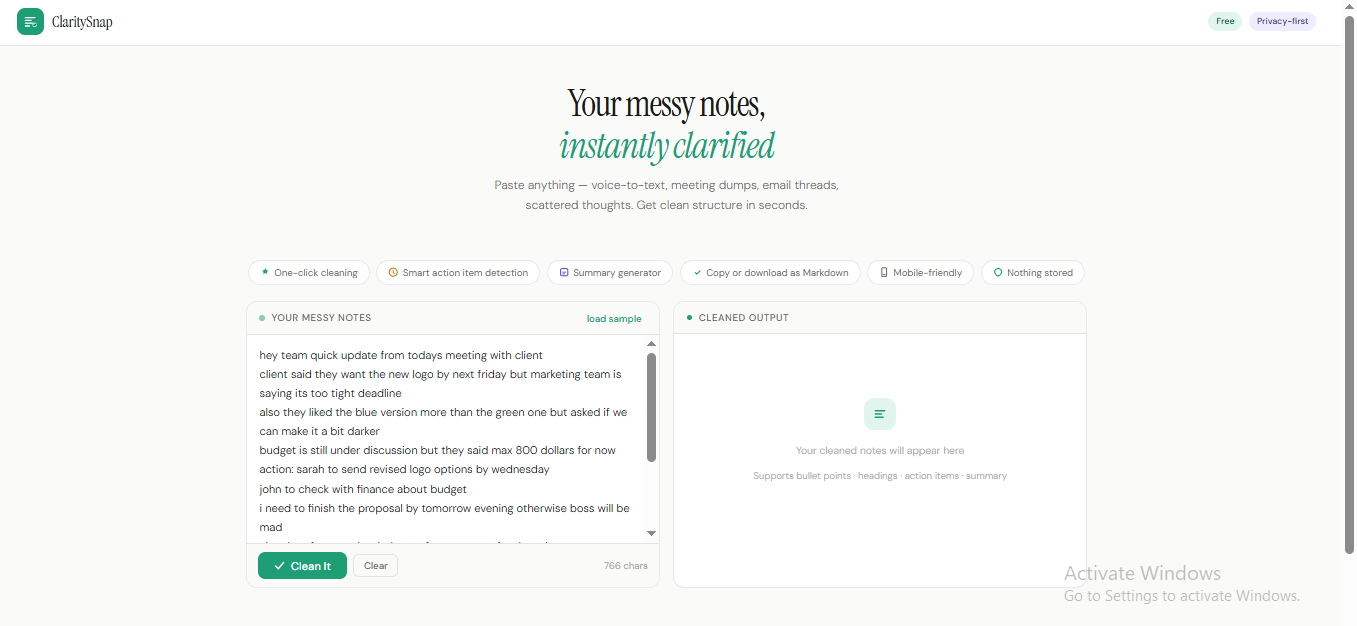1357x626 pixels.
Task: Click the clock icon on Smart action item detection
Action: pos(394,272)
